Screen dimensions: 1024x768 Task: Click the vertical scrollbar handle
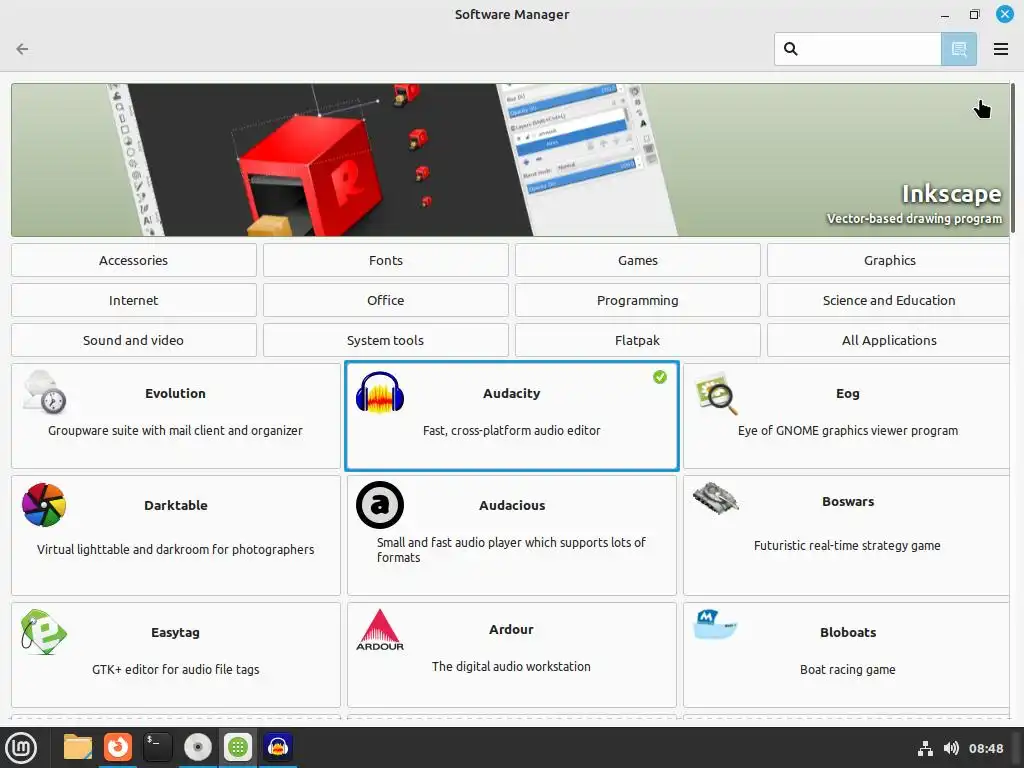pos(1013,157)
